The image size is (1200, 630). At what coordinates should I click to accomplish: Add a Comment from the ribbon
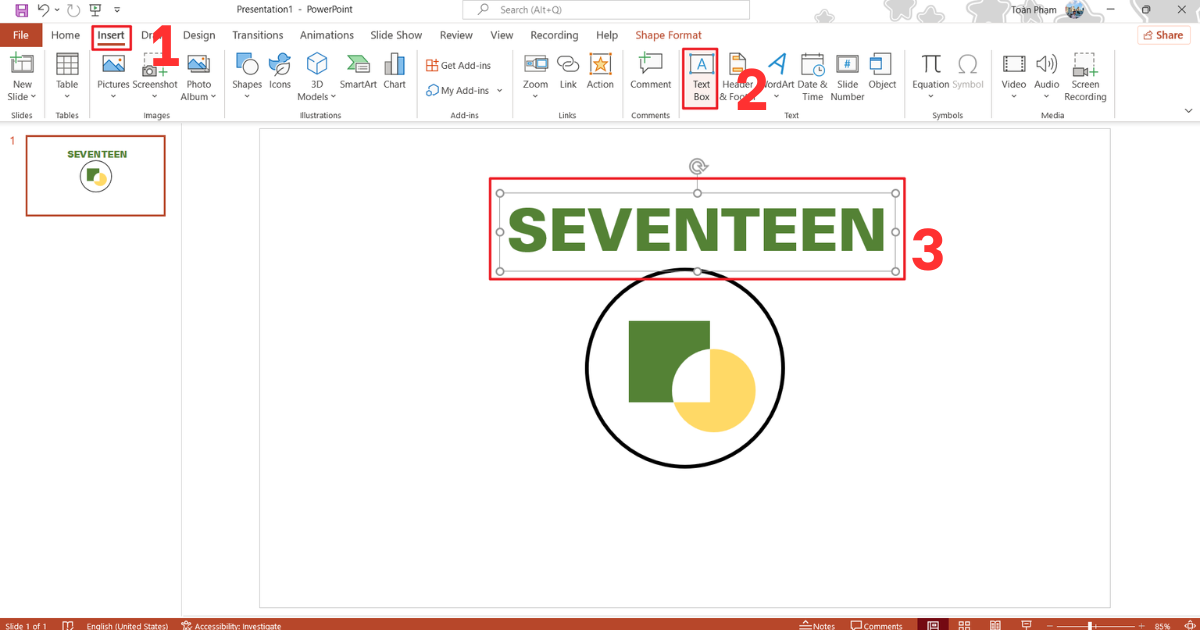[x=651, y=72]
